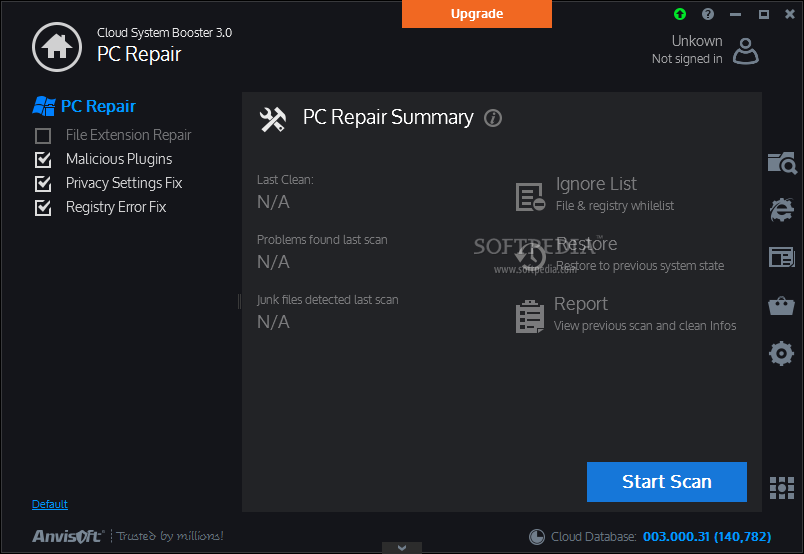Click the Restore clock icon
The image size is (804, 554).
coord(531,256)
